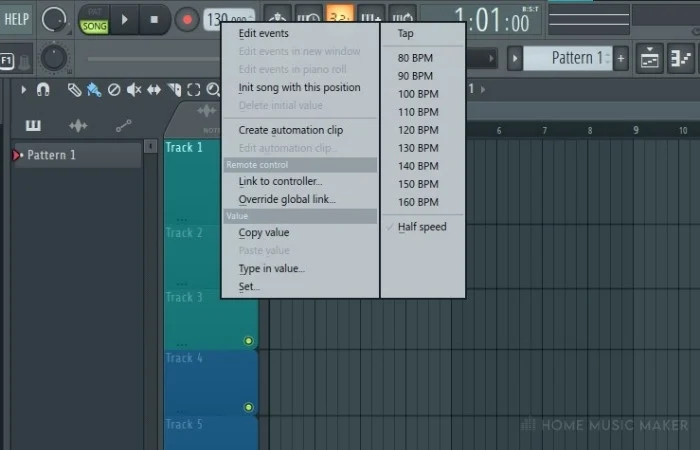700x450 pixels.
Task: Adjust the master volume knob
Action: 54,19
